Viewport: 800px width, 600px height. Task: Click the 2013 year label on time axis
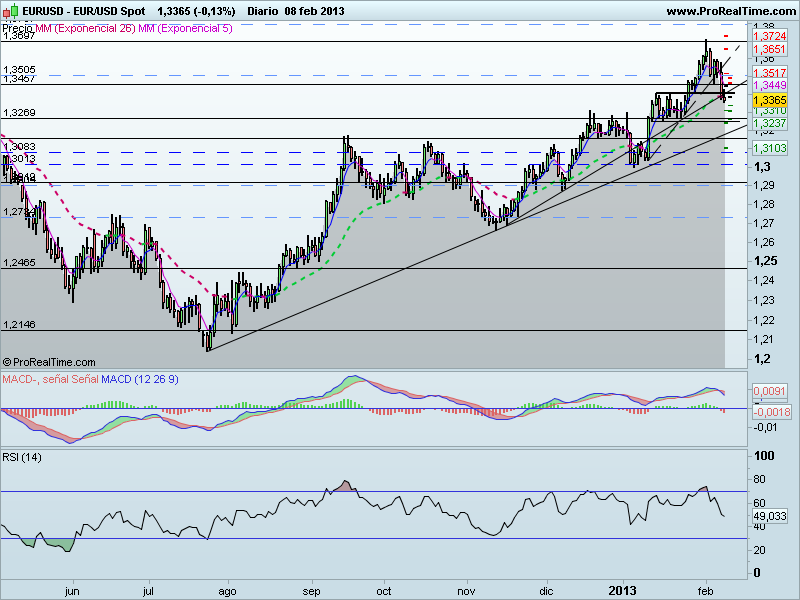pos(622,591)
